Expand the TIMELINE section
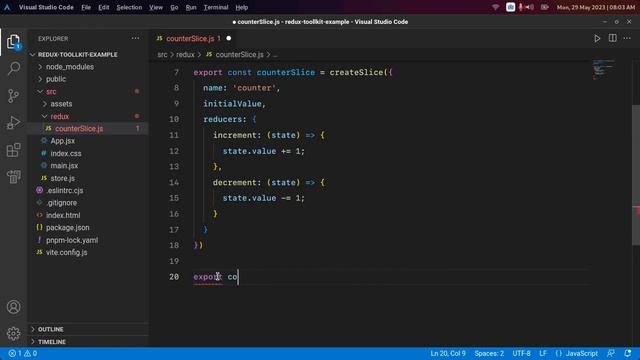 click(x=88, y=342)
